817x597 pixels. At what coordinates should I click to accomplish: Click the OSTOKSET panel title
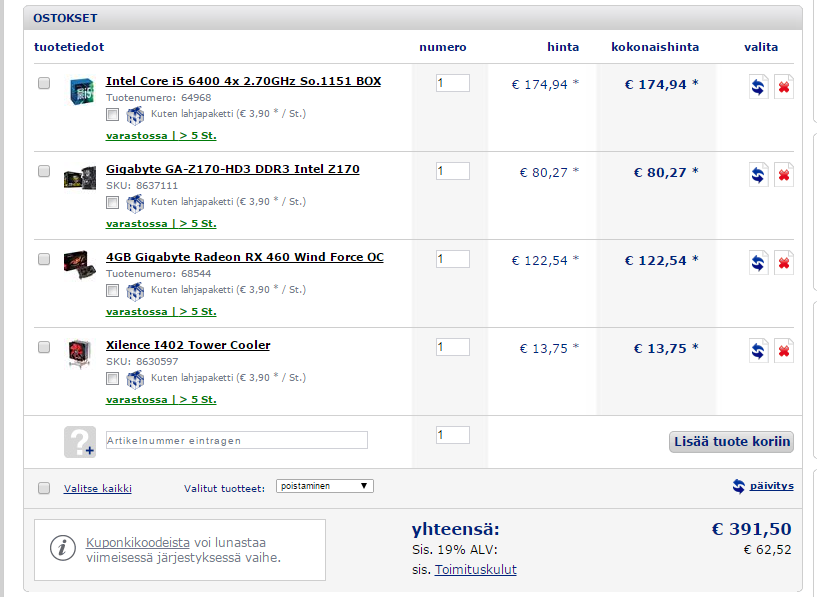click(x=65, y=18)
